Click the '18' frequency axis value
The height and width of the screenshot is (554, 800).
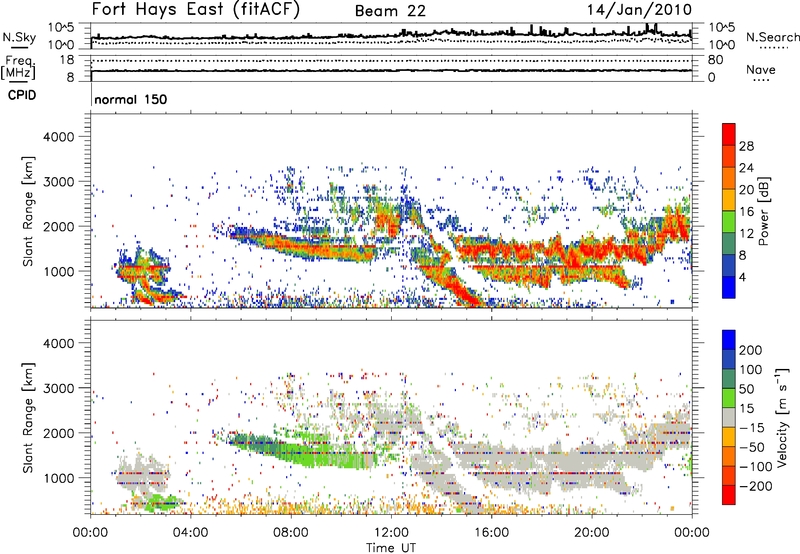(67, 60)
